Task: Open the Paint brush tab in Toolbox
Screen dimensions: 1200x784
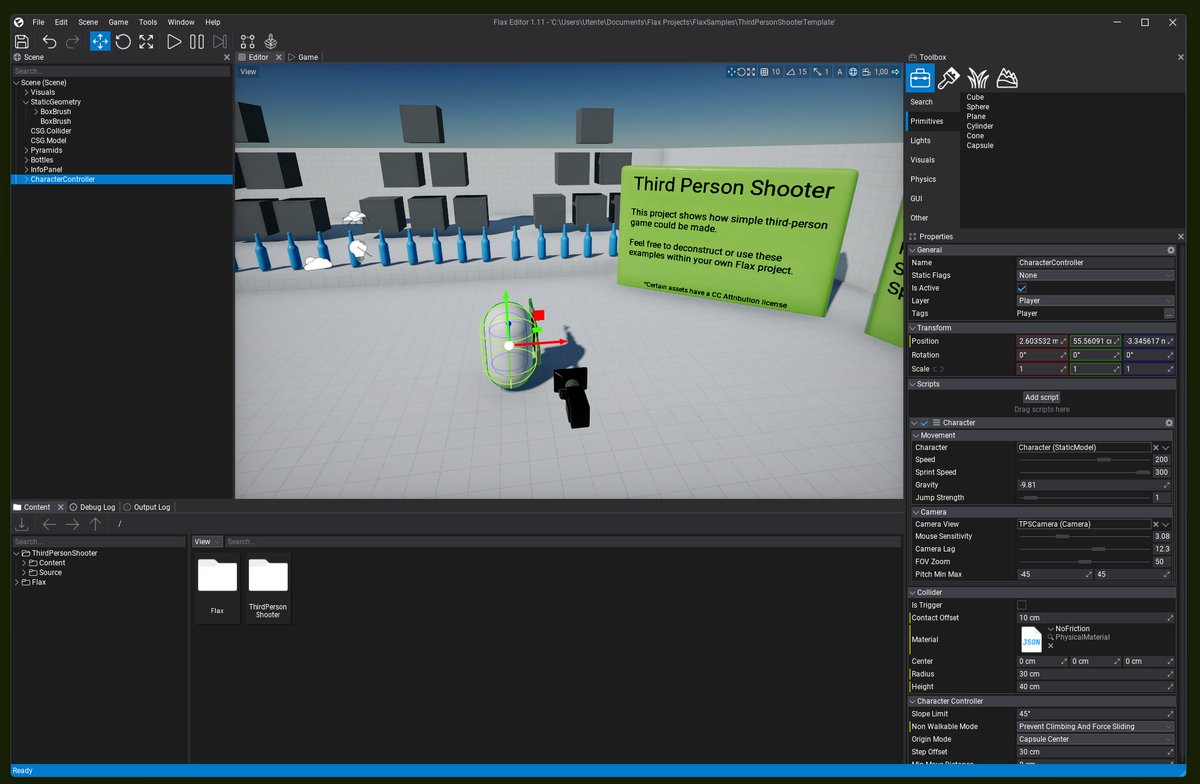Action: 949,78
